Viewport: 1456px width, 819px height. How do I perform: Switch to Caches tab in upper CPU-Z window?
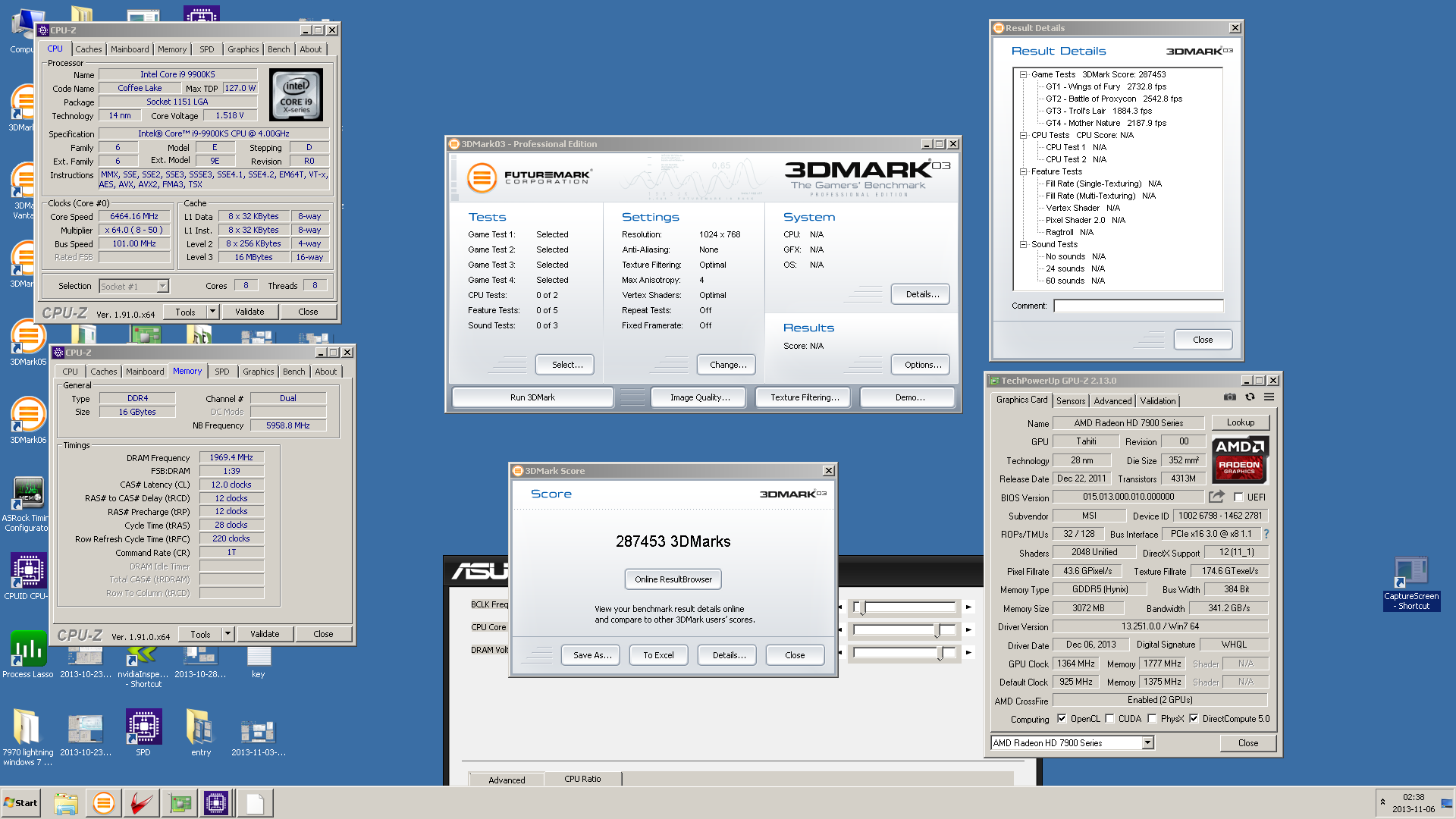click(x=88, y=49)
